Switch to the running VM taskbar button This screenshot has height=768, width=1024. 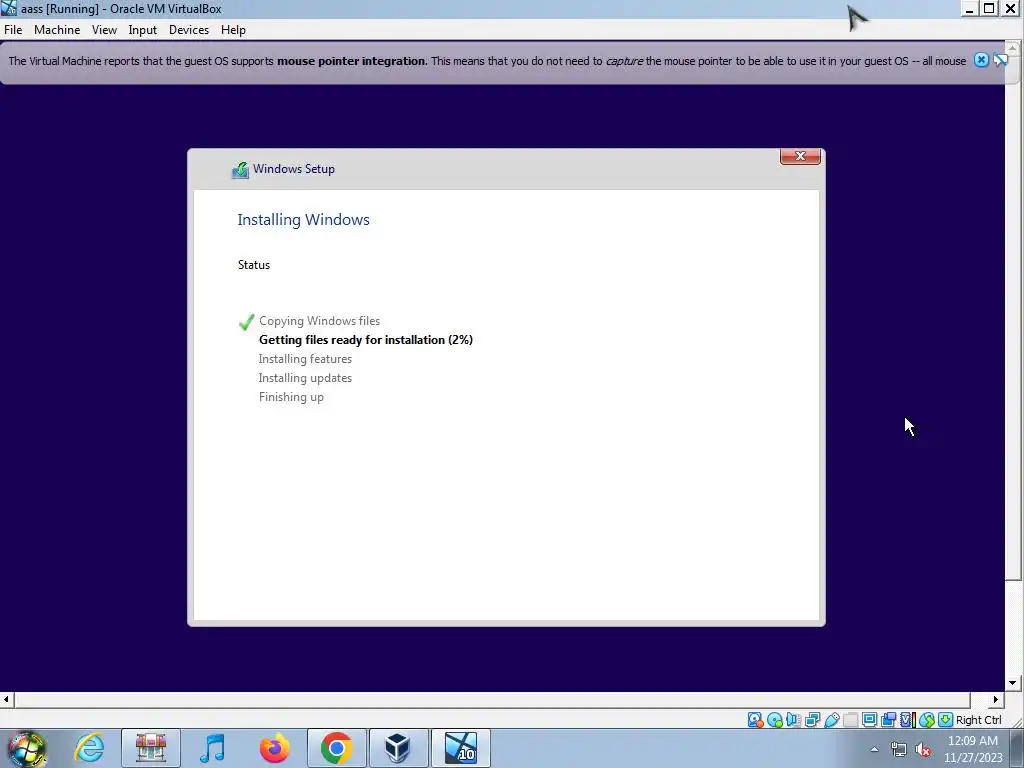click(460, 748)
